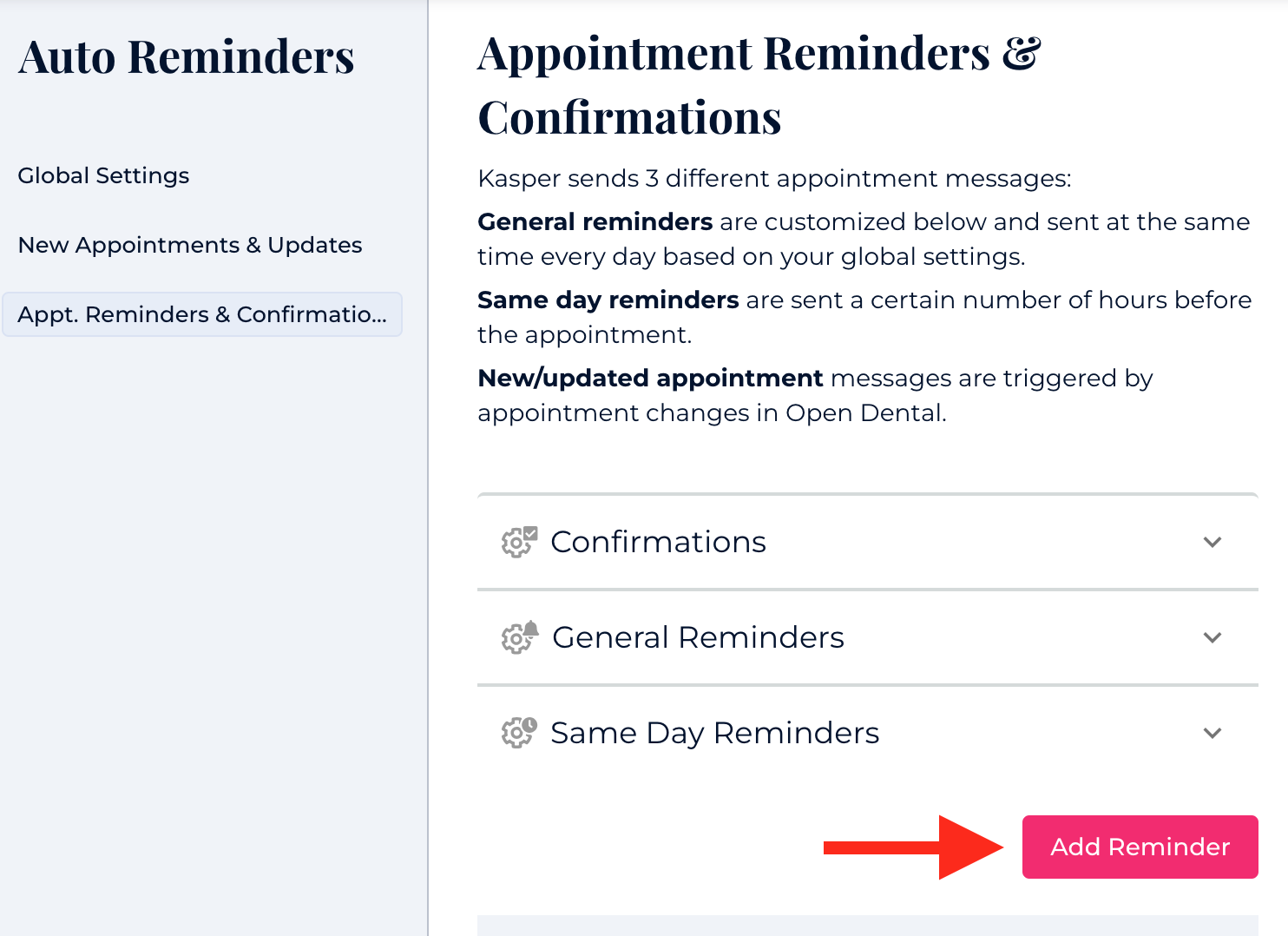Go to New Appointments & Updates
This screenshot has width=1288, height=936.
pos(190,245)
